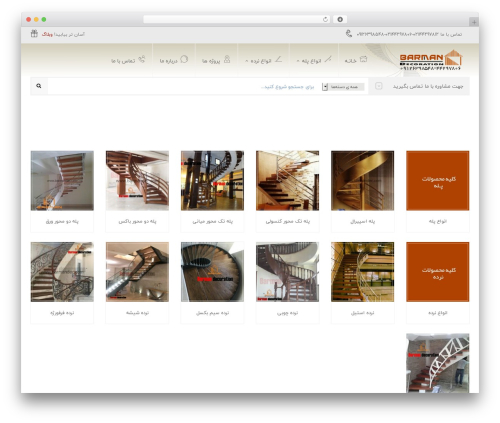Image resolution: width=500 pixels, height=423 pixels.
Task: Click the پله اسپیرال caption text
Action: tap(363, 221)
